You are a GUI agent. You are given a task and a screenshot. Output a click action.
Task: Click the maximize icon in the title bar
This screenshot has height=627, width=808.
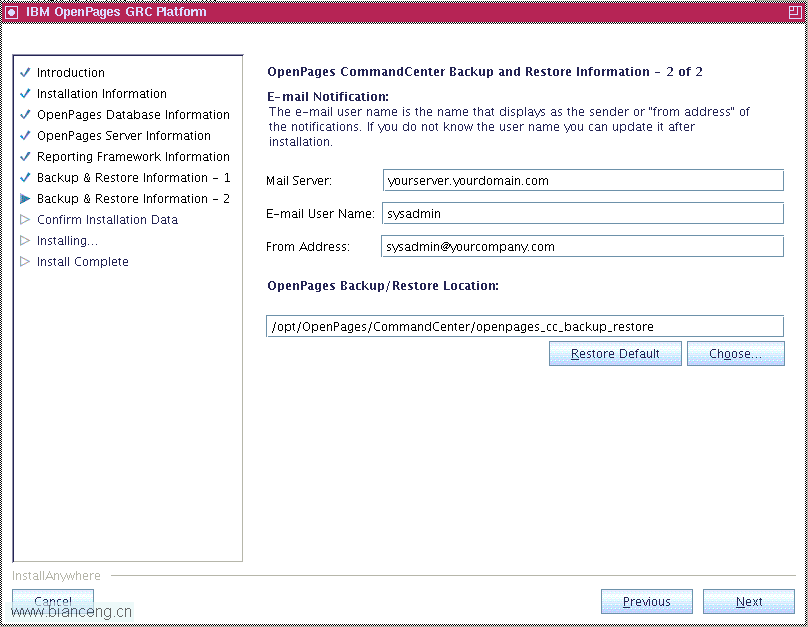click(795, 12)
